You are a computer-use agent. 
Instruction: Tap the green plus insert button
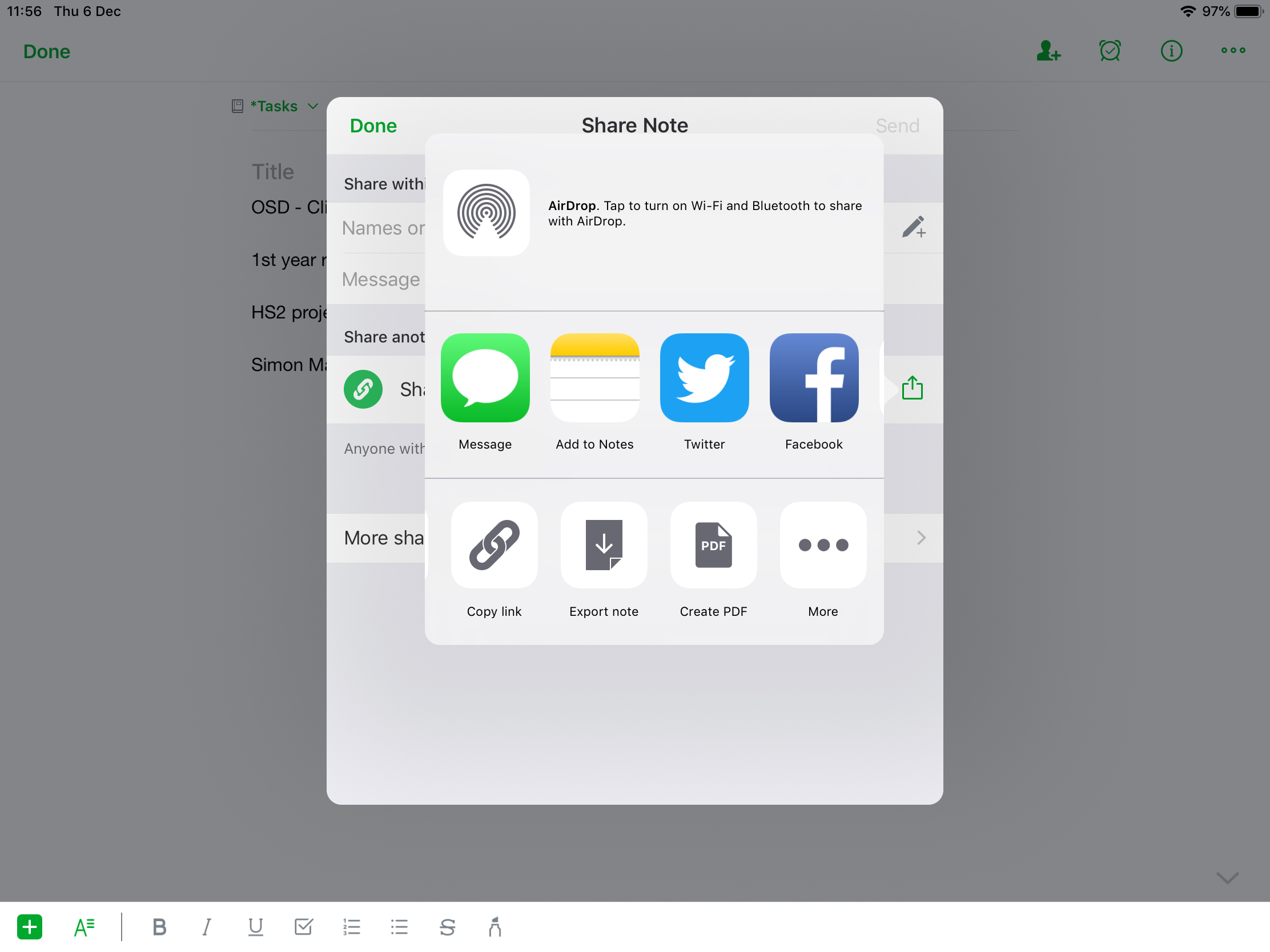point(30,927)
